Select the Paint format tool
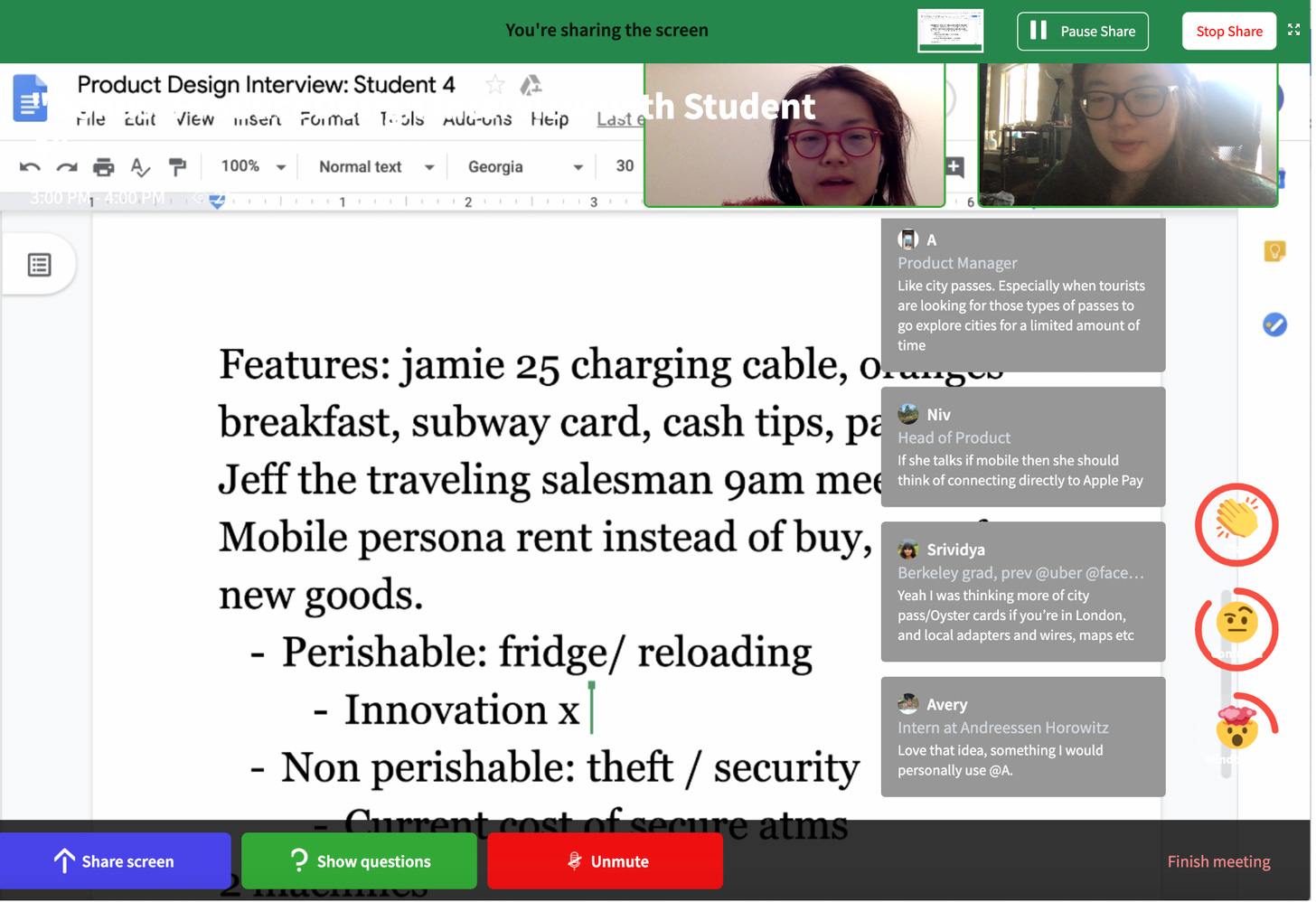 point(177,166)
